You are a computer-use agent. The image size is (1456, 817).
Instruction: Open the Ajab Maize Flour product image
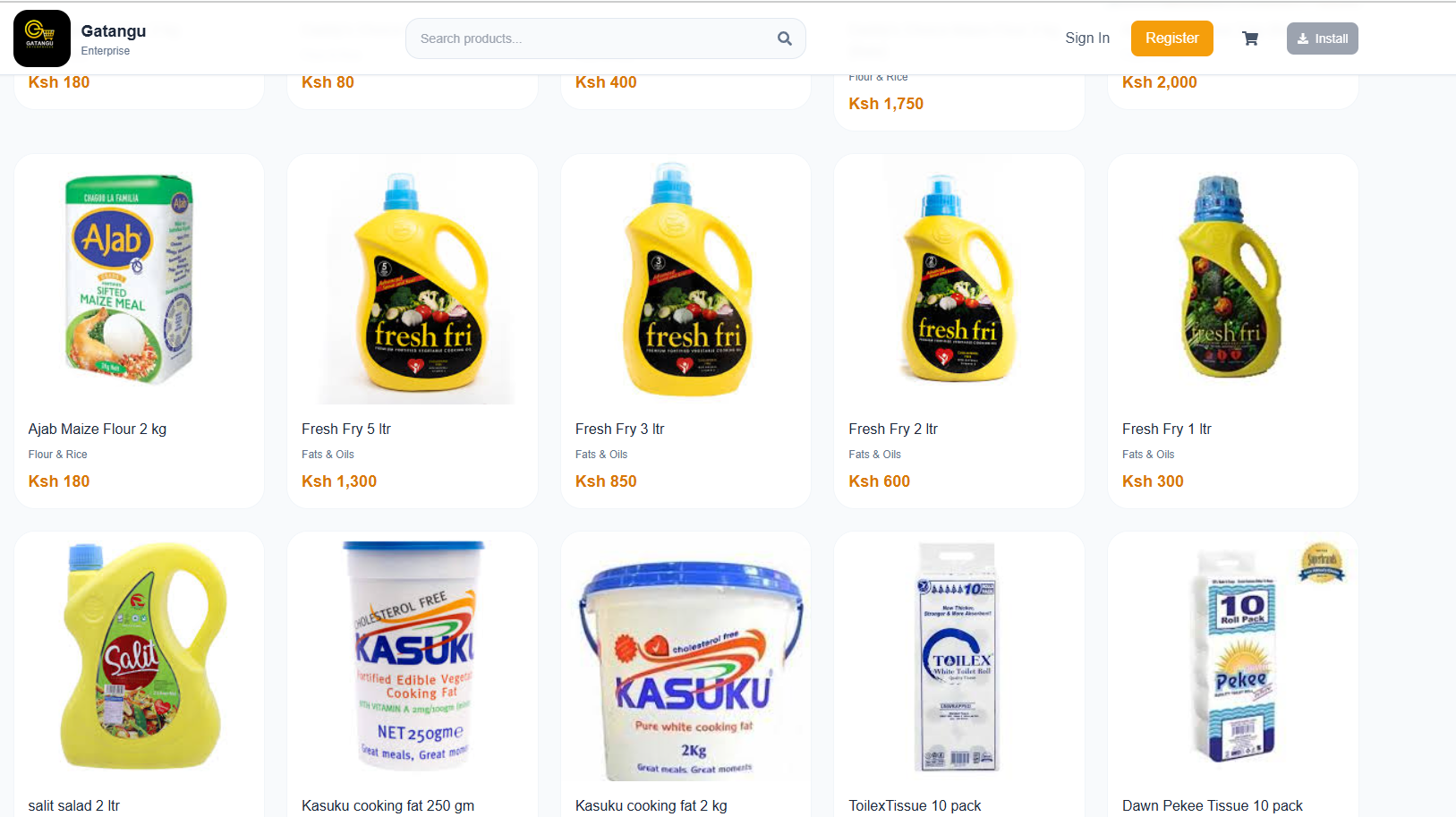pos(130,279)
